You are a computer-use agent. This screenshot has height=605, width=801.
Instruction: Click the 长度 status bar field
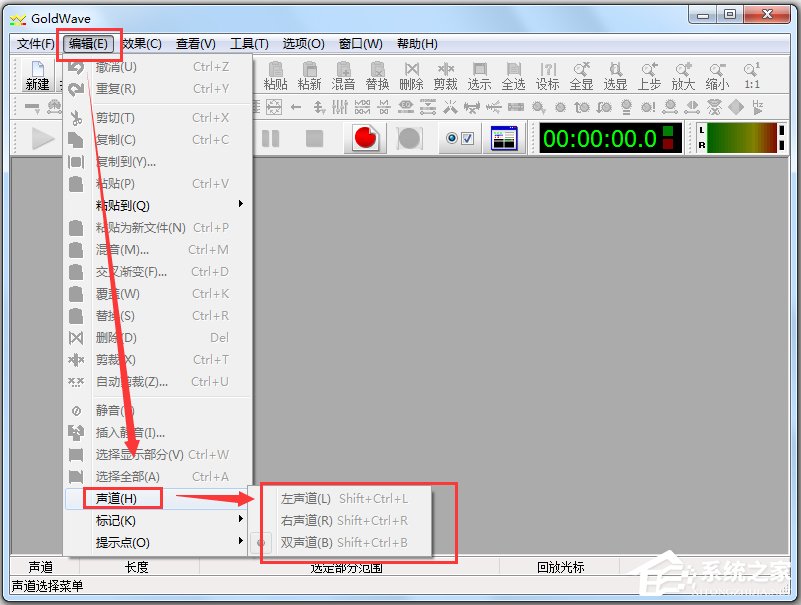pyautogui.click(x=137, y=567)
